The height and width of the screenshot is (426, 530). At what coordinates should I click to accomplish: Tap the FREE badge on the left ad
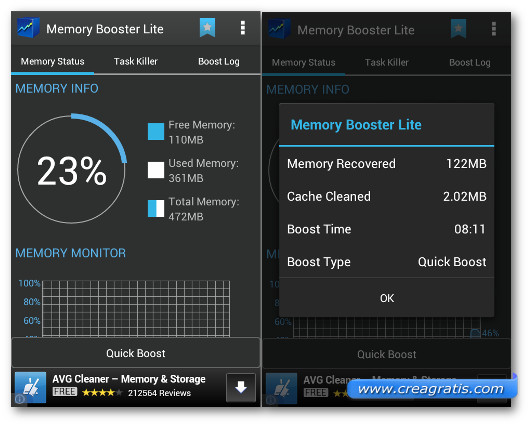coord(65,392)
